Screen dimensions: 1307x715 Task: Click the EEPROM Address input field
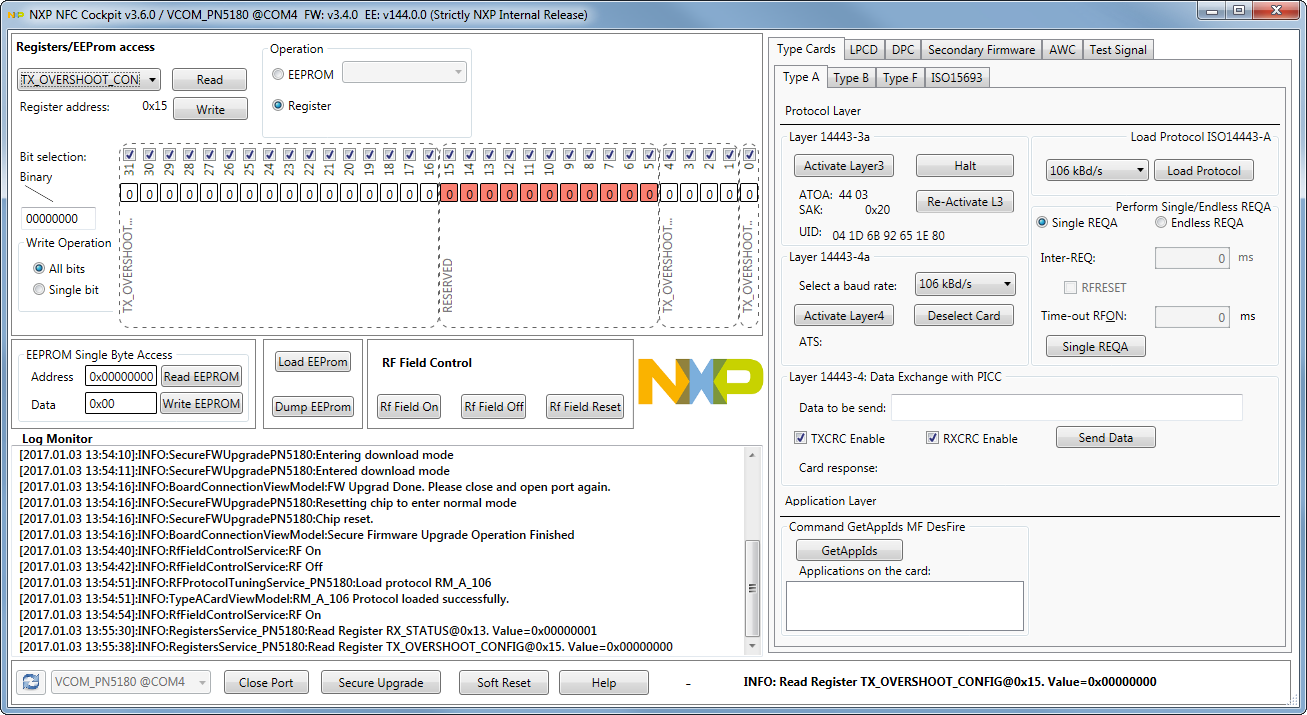click(x=121, y=377)
